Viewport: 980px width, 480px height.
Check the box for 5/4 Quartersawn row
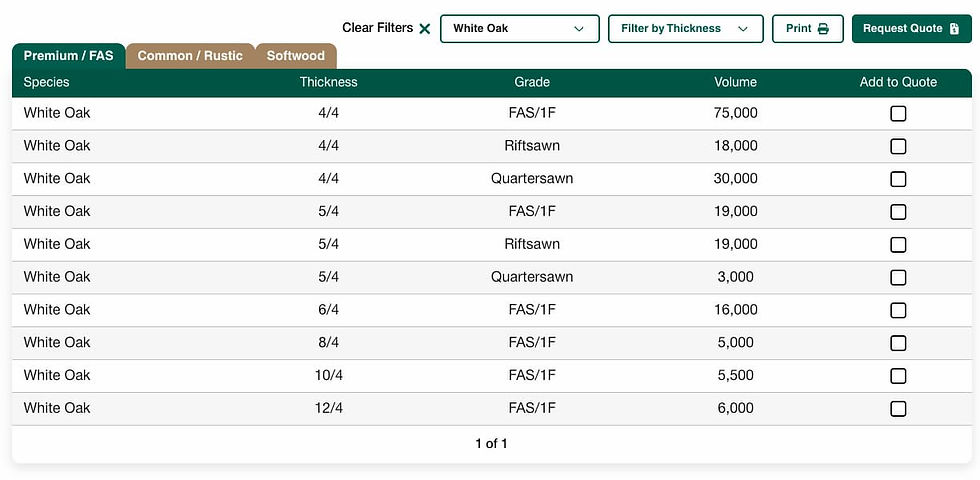898,278
